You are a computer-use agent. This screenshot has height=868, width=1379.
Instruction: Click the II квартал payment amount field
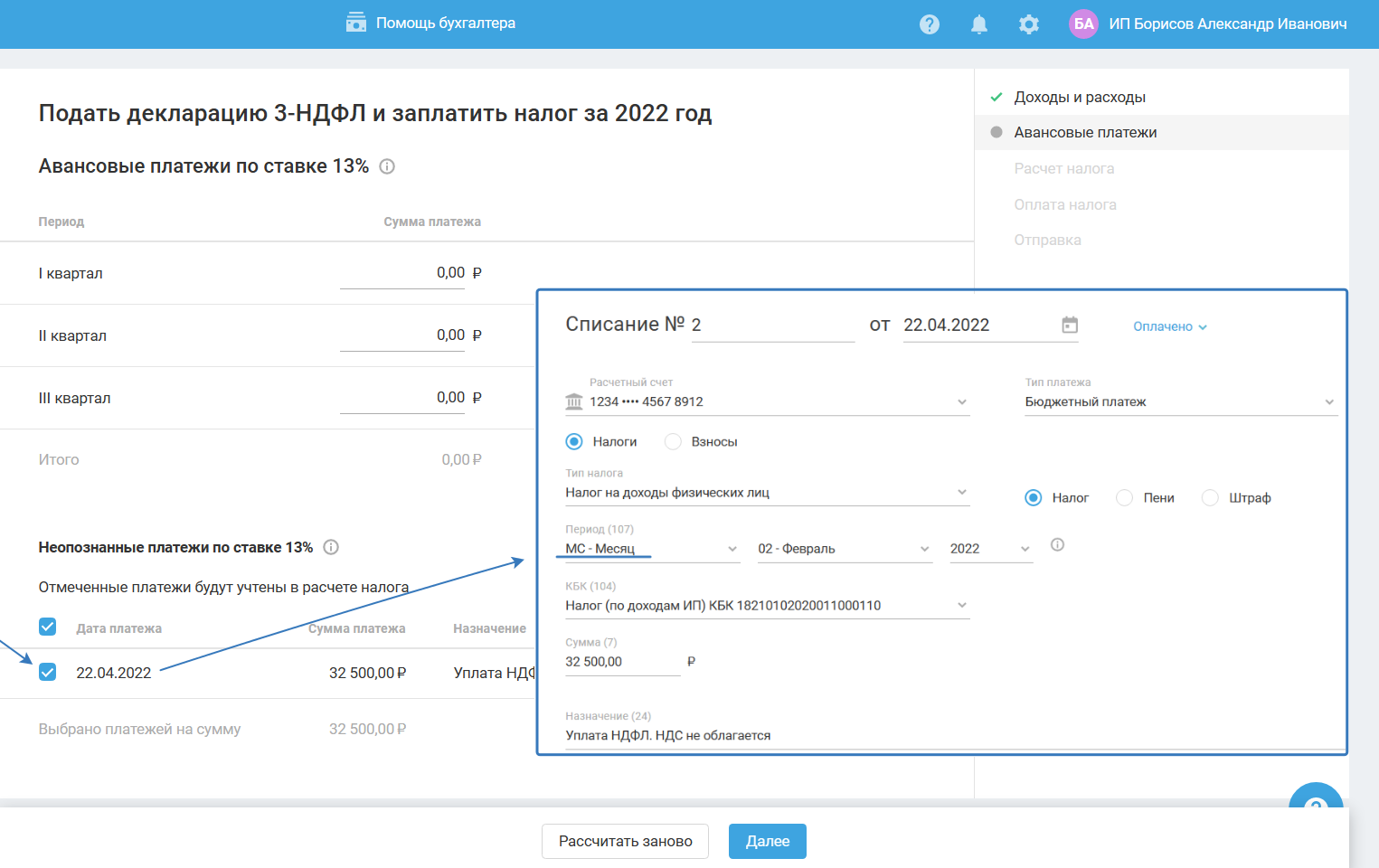pos(402,335)
